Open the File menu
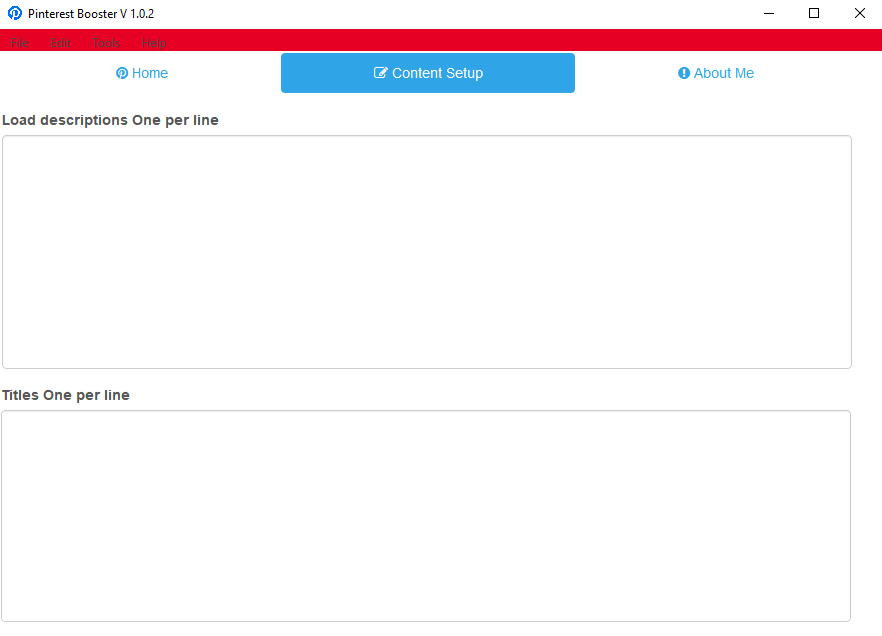 [19, 43]
